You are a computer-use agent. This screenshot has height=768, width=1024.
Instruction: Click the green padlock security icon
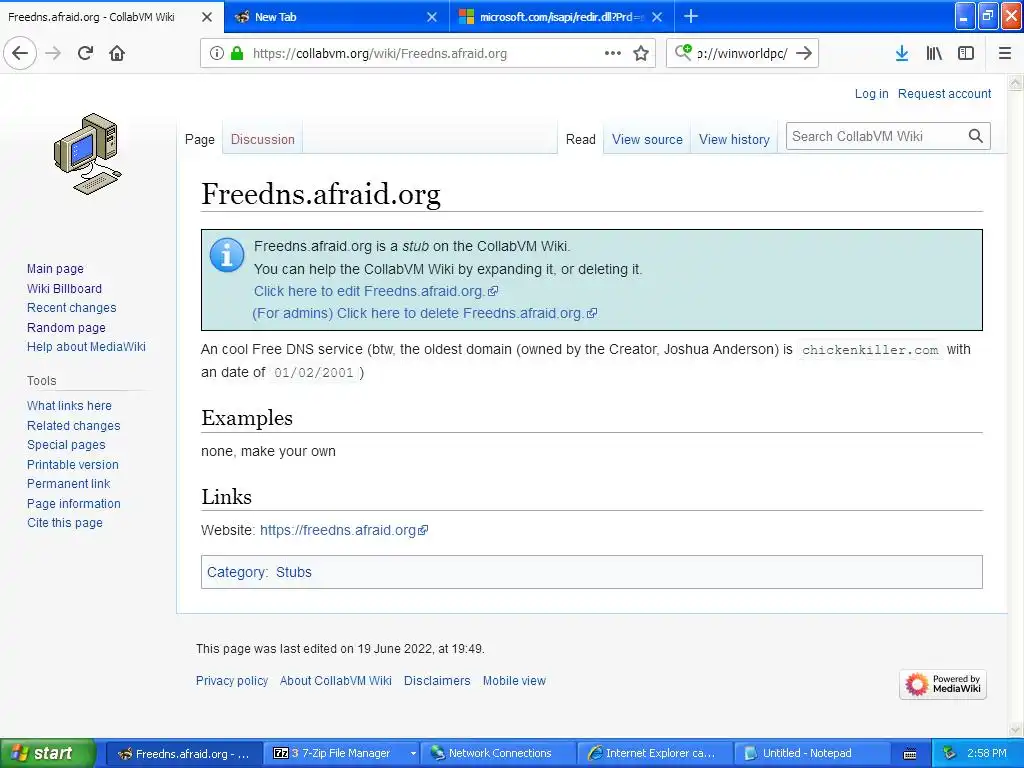237,54
